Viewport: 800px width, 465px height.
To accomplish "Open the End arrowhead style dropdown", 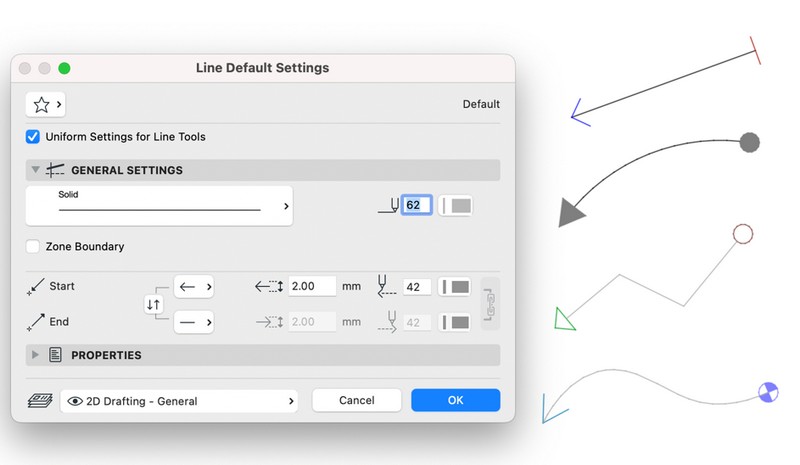I will click(x=195, y=322).
